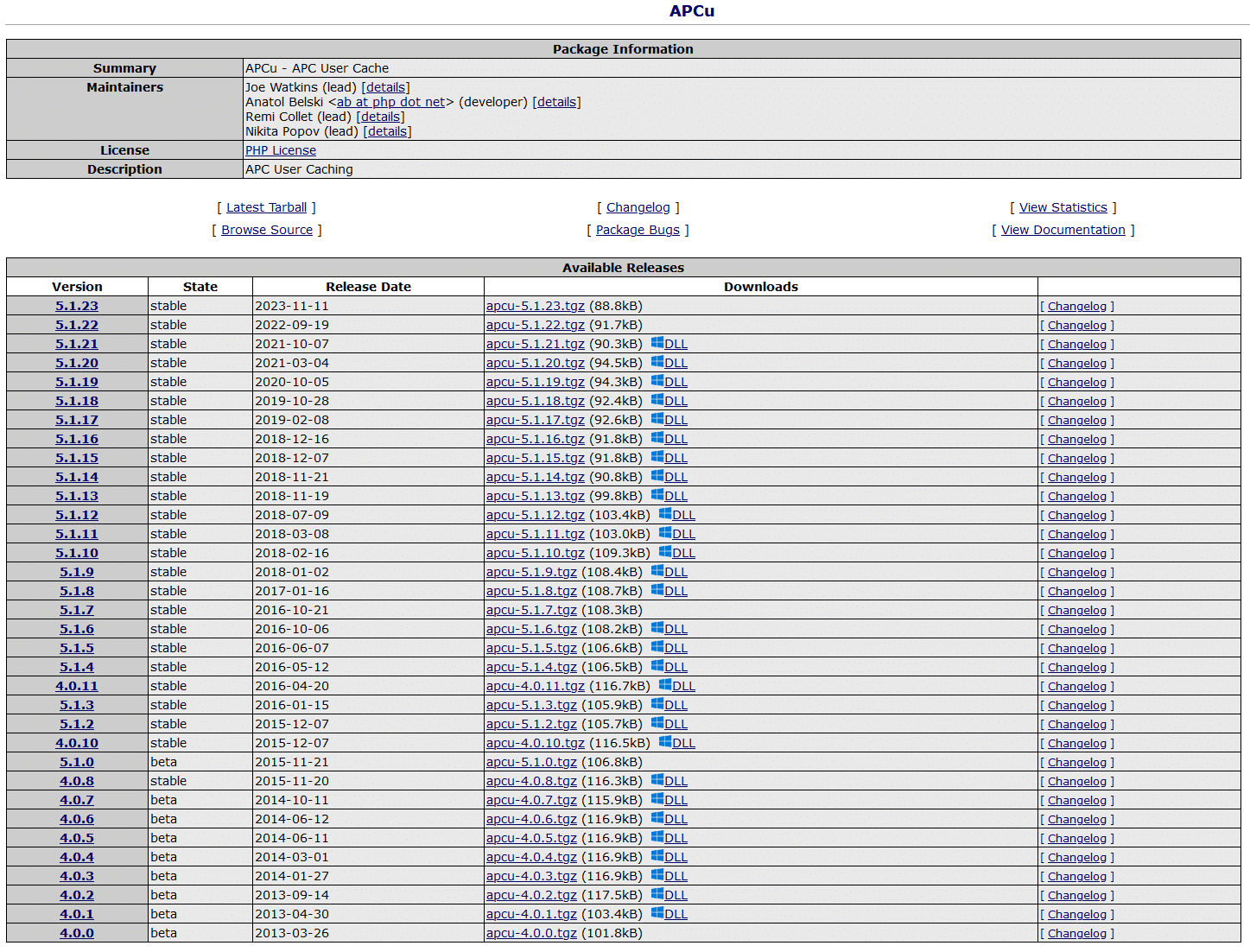The width and height of the screenshot is (1250, 952).
Task: View Changelog for version 5.1.22
Action: 1077,325
